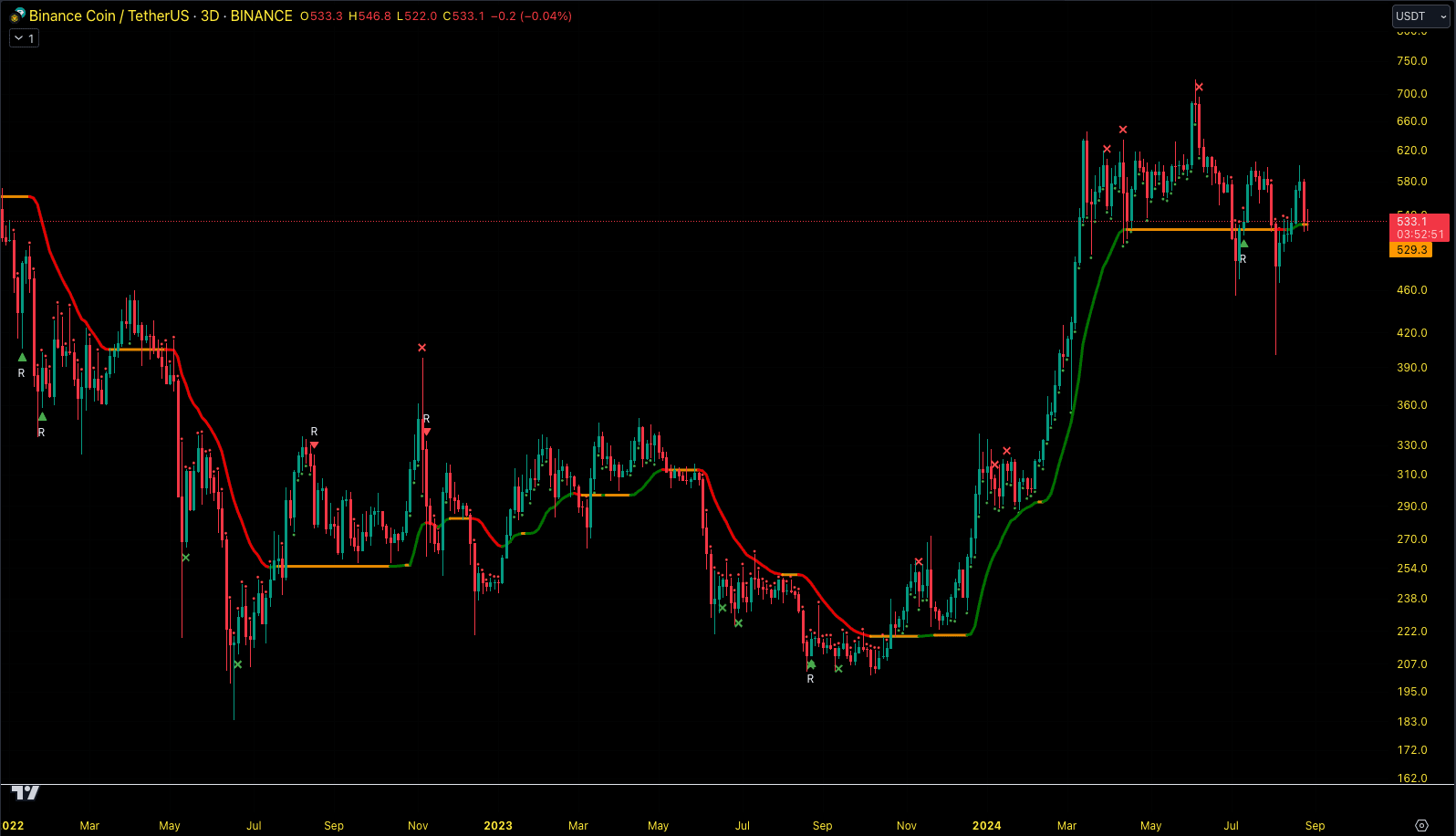The width and height of the screenshot is (1456, 836).
Task: Click the orange 529.3 indicator price label
Action: 1410,250
